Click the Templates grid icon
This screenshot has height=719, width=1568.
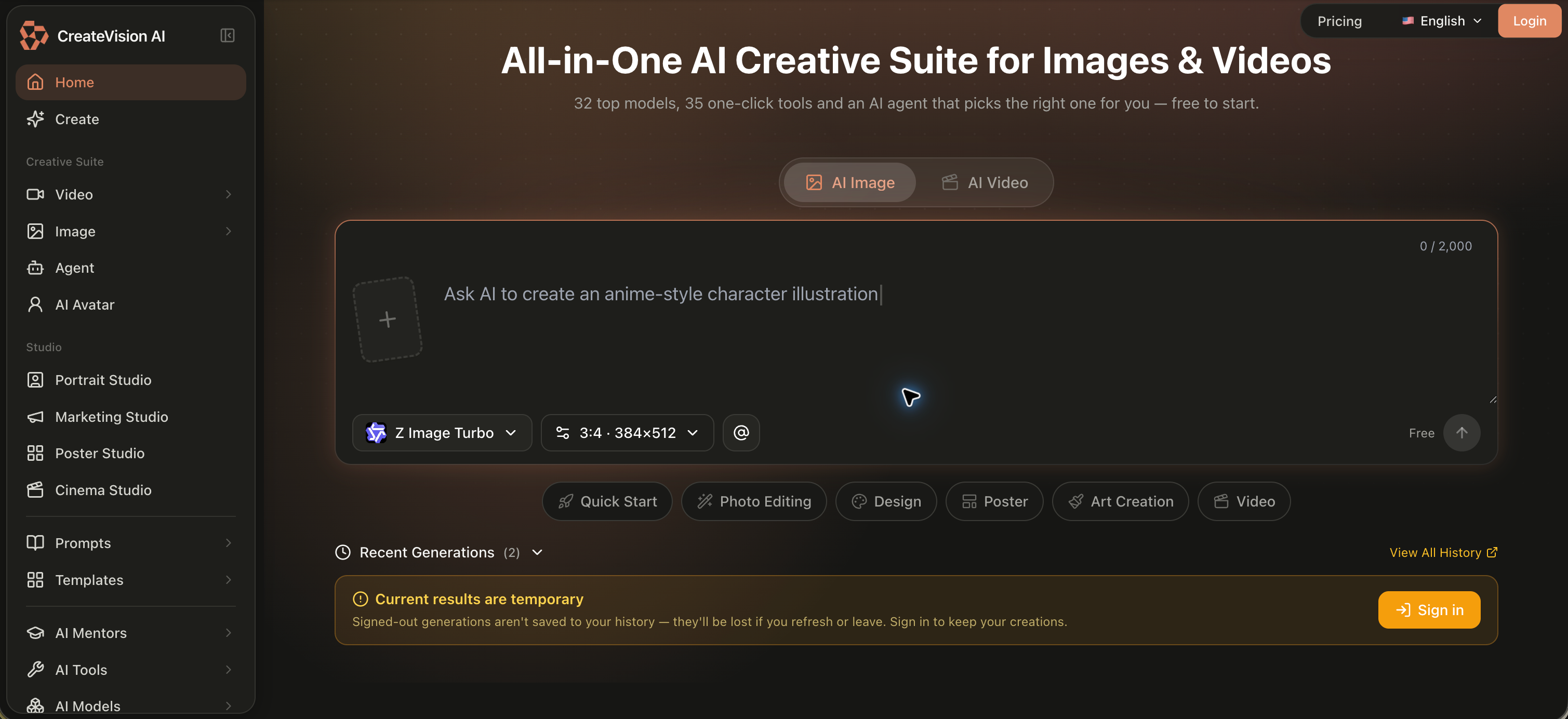tap(35, 580)
